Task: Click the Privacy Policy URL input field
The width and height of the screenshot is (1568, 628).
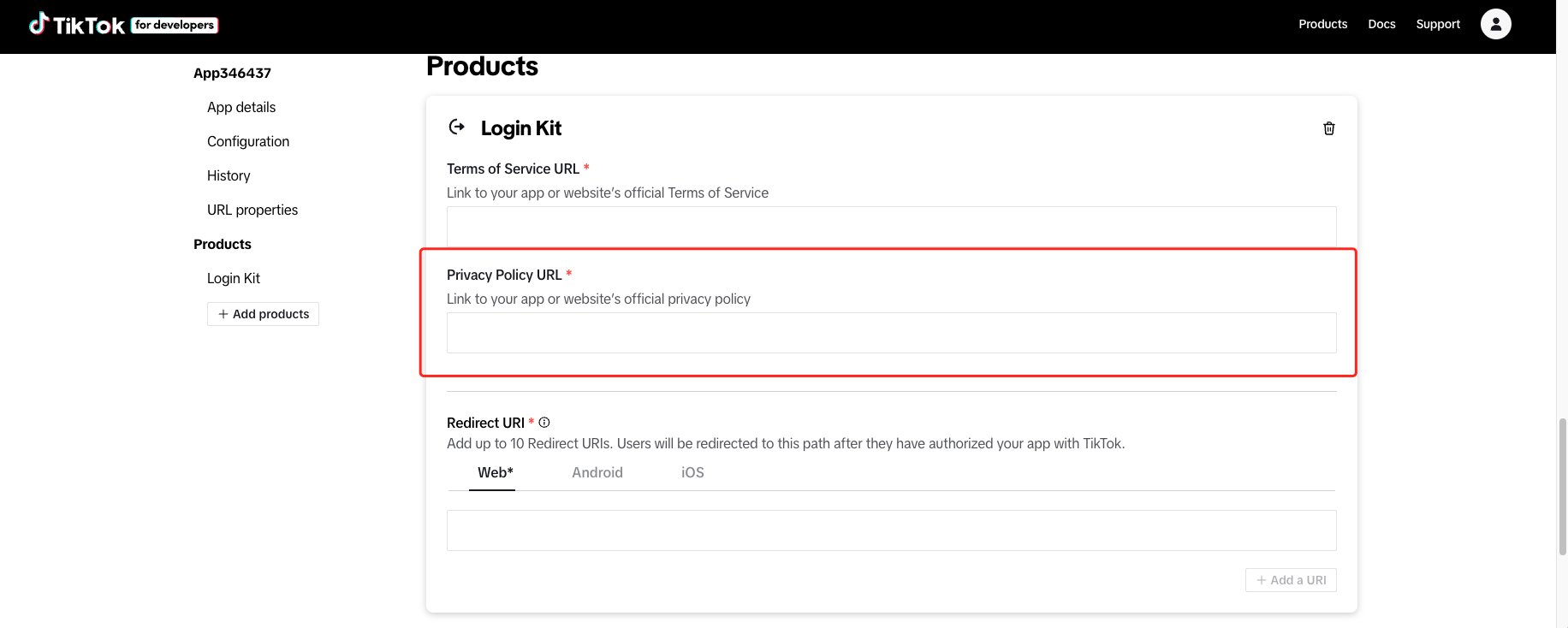Action: (x=891, y=333)
